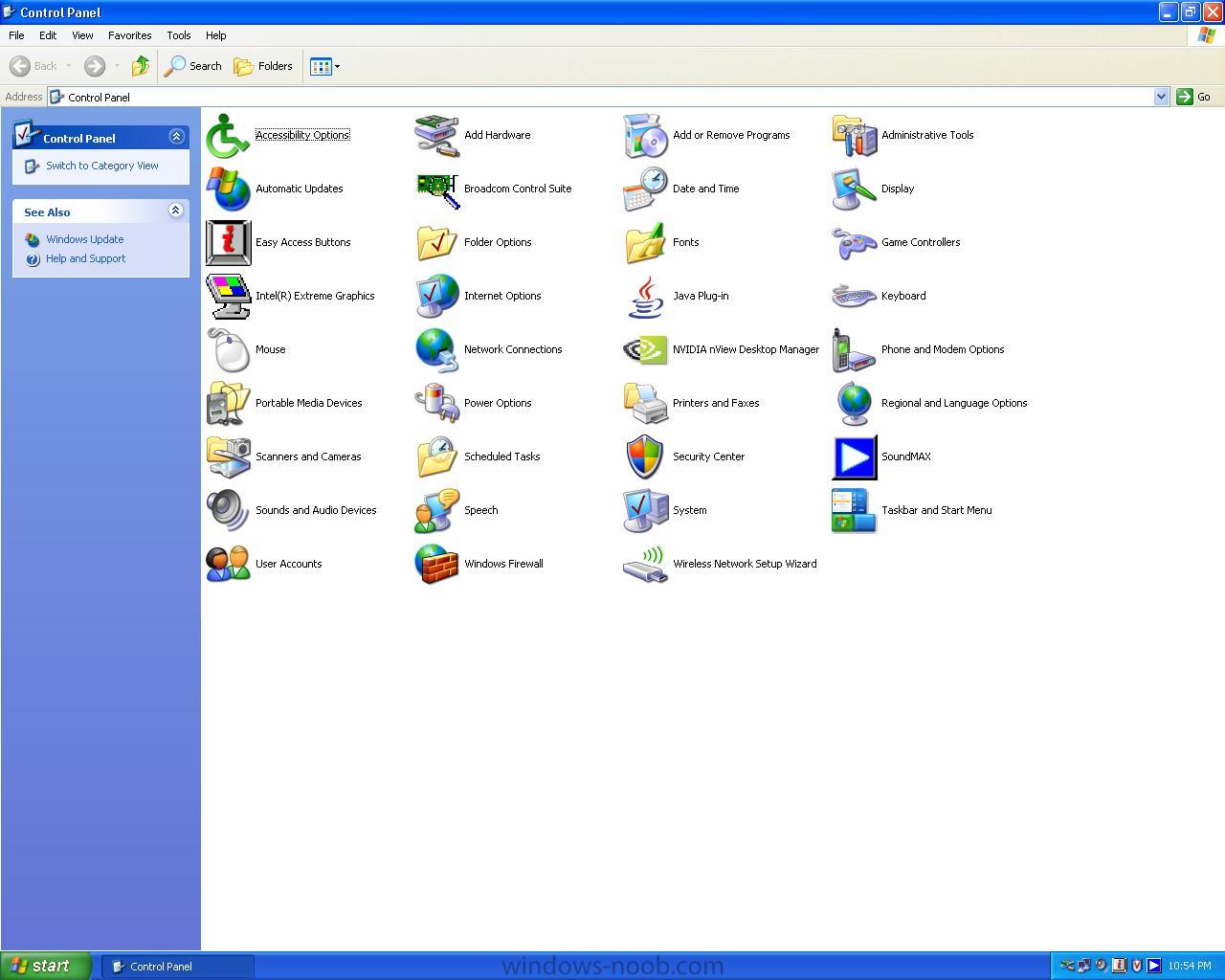
Task: Click the system tray clock showing 10:54 PM
Action: [1190, 967]
